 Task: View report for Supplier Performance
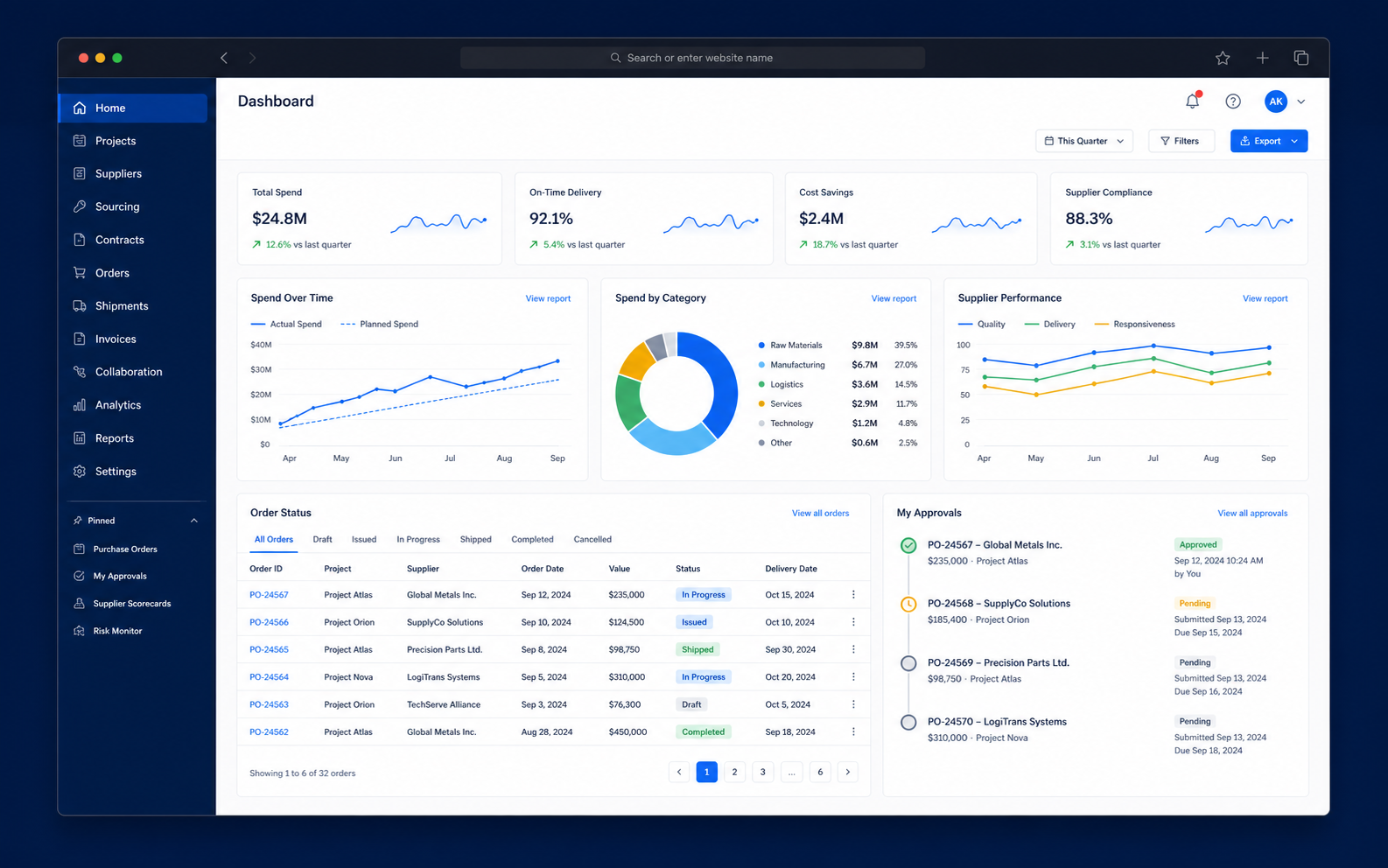[1265, 298]
